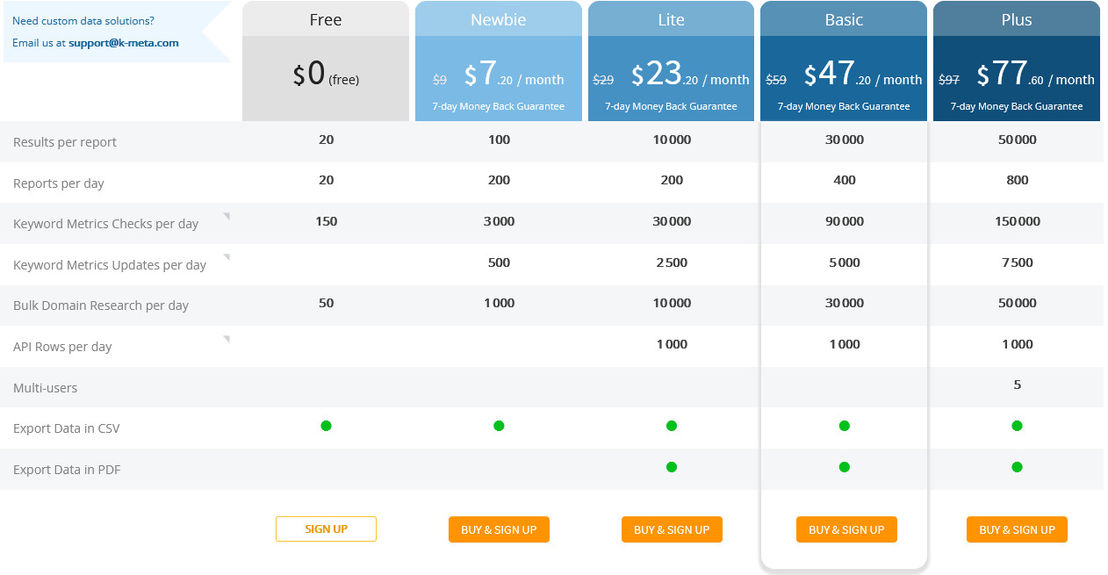Click the API Rows per day label
This screenshot has width=1108, height=575.
point(62,347)
